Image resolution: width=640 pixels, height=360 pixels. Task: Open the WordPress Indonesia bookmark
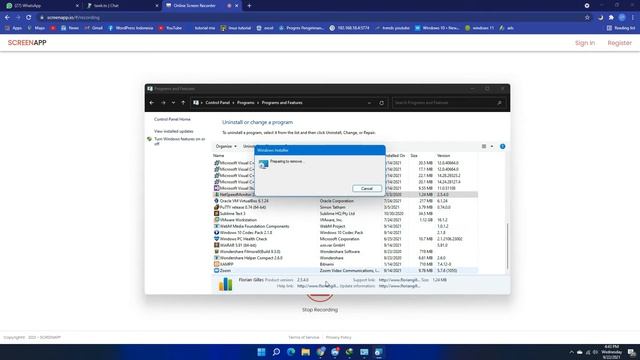[131, 28]
